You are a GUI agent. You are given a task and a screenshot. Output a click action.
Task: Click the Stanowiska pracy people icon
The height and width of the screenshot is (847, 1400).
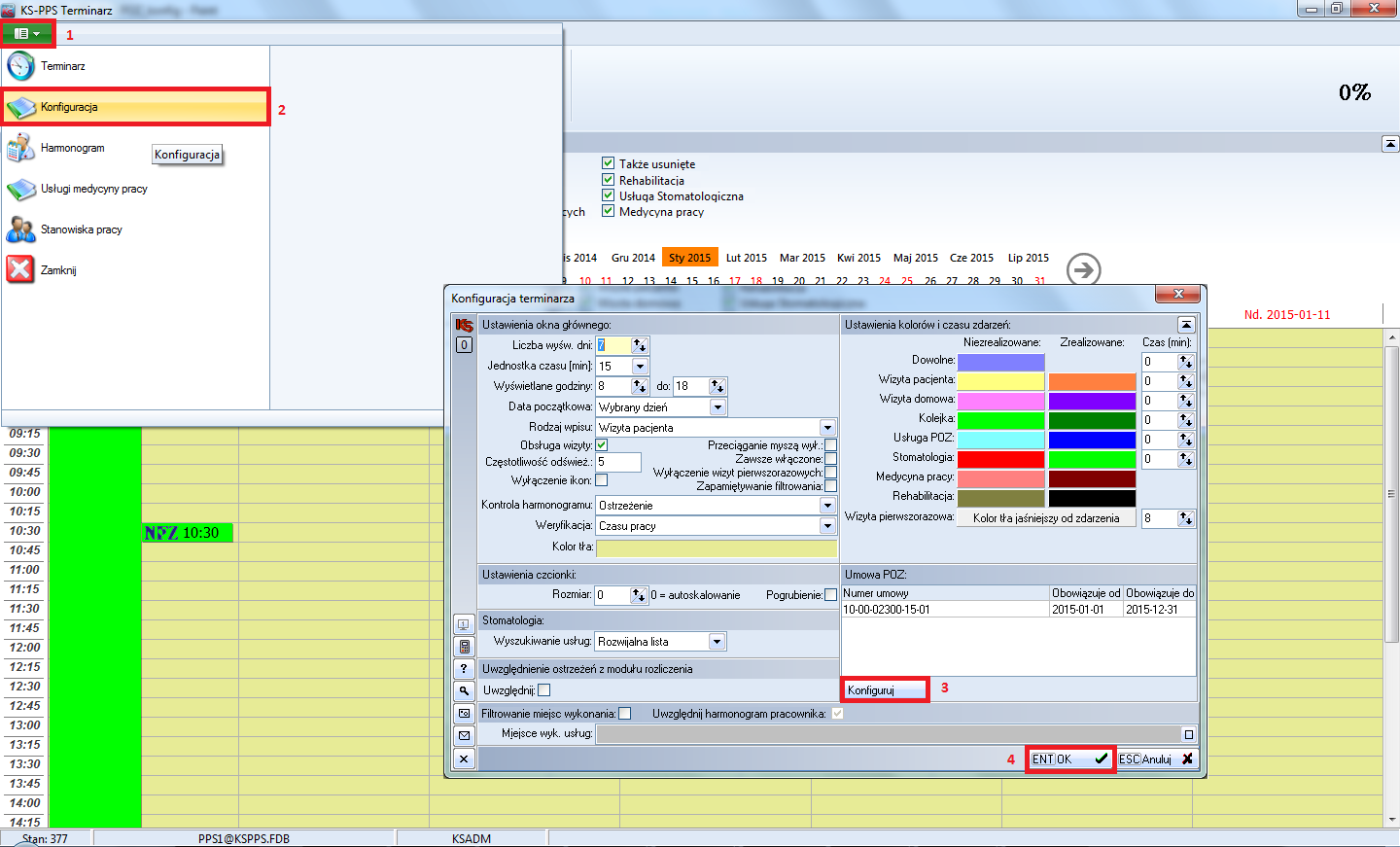click(x=20, y=229)
